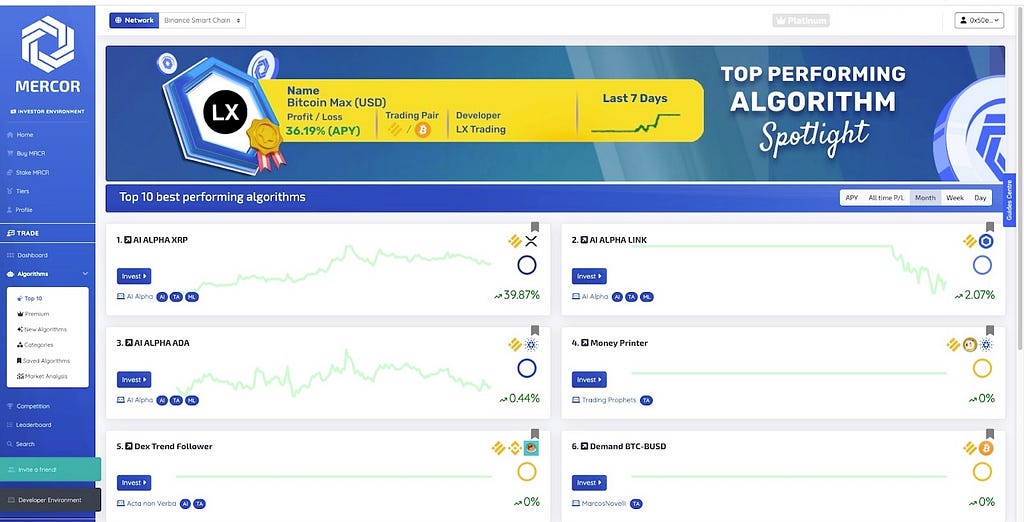This screenshot has width=1024, height=522.
Task: Click the XRP coin icon on card 1
Action: [x=531, y=242]
